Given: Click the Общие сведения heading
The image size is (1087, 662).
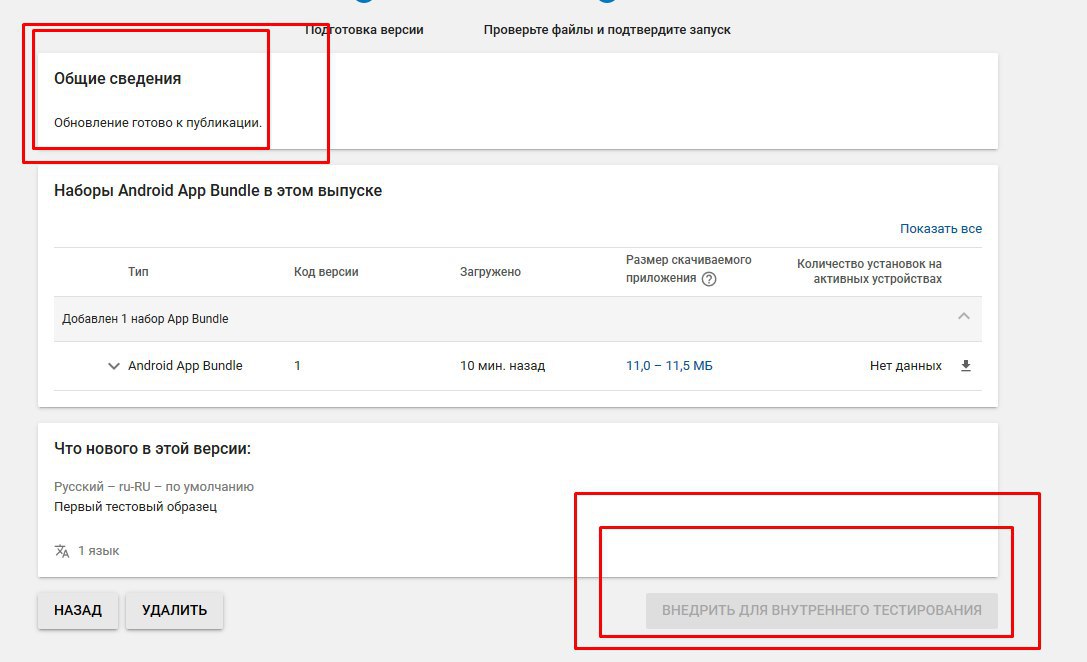Looking at the screenshot, I should pos(118,78).
